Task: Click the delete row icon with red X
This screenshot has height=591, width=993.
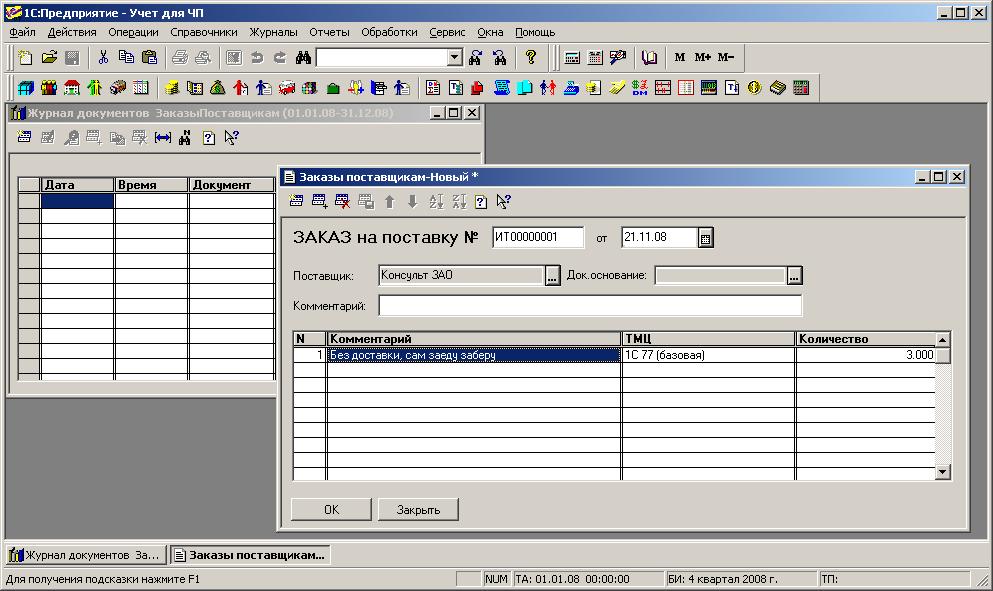Action: [x=343, y=202]
